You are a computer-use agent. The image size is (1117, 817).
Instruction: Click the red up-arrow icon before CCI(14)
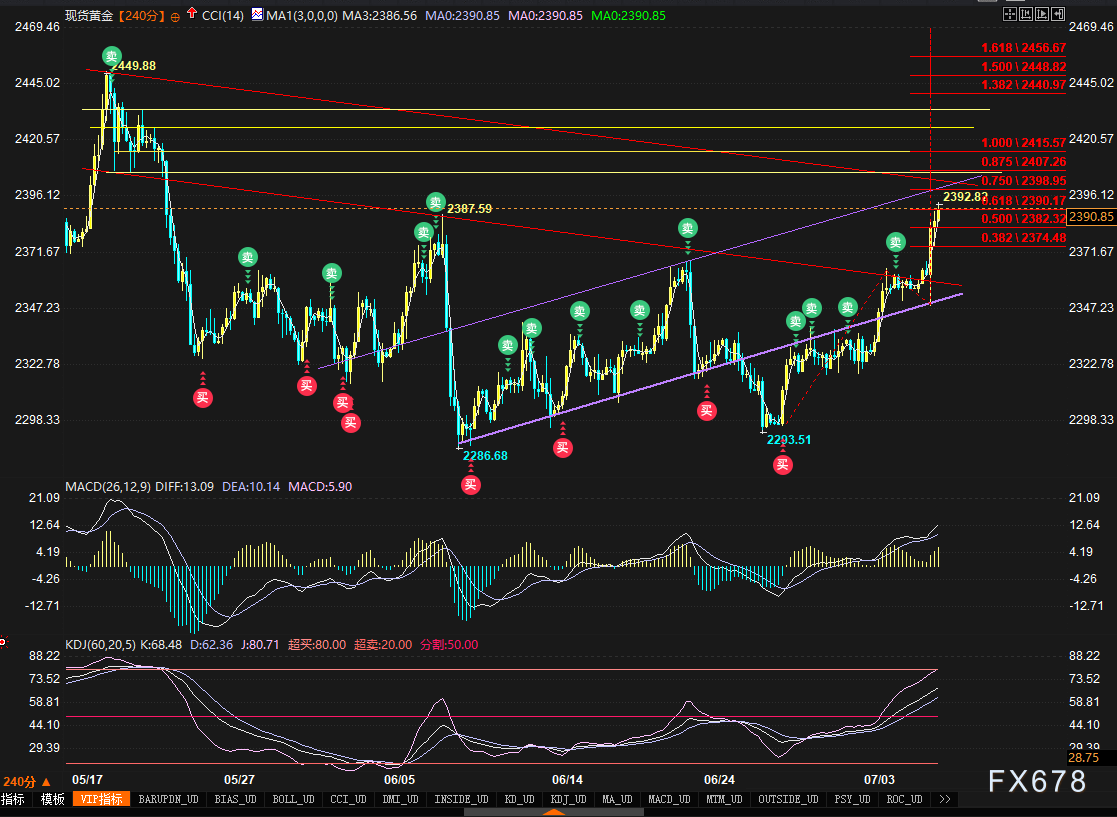pyautogui.click(x=191, y=15)
